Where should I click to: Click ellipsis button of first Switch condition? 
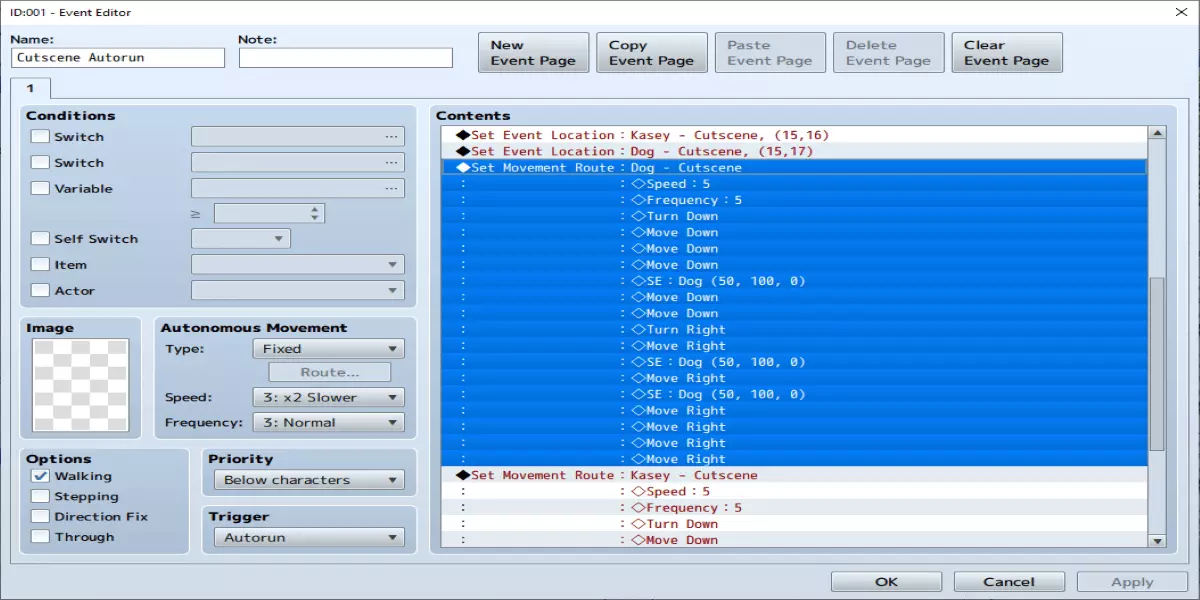pyautogui.click(x=391, y=137)
